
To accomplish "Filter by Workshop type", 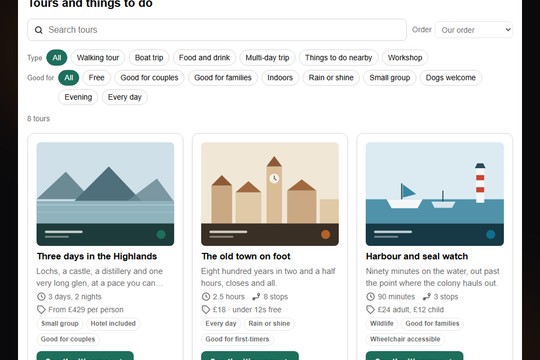I will click(405, 58).
